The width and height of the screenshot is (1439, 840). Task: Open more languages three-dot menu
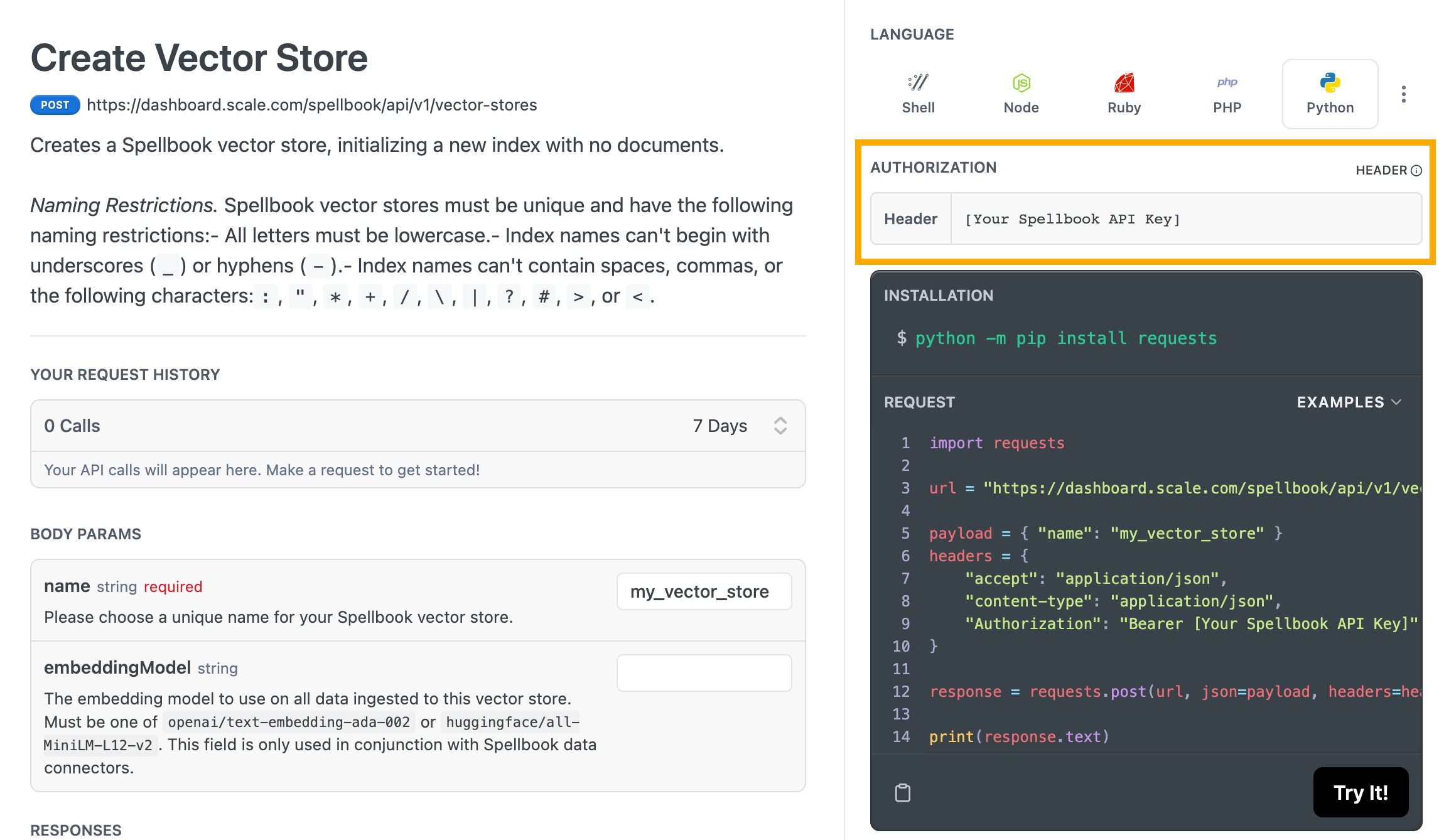1403,94
